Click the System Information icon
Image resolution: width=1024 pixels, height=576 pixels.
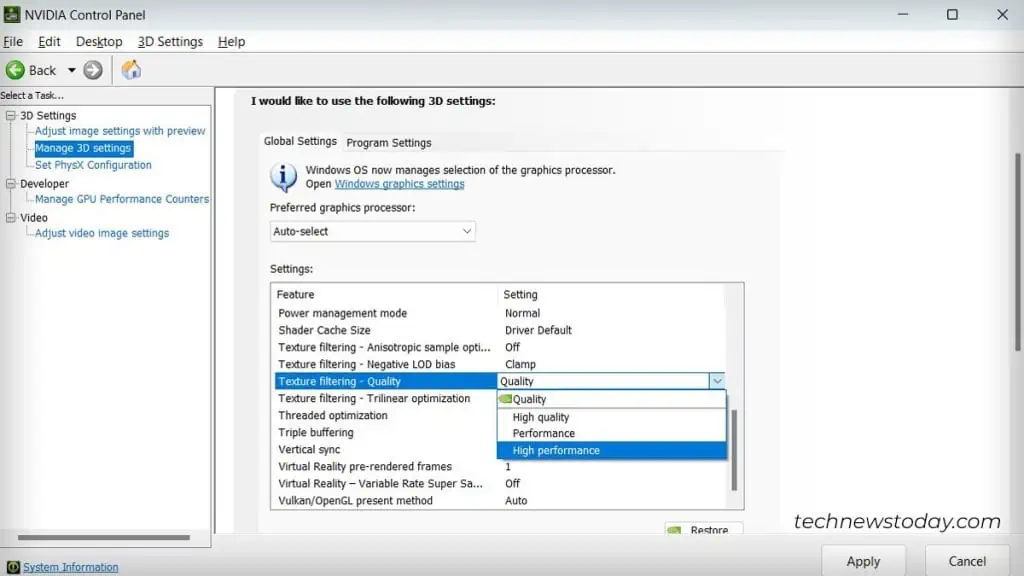(12, 567)
